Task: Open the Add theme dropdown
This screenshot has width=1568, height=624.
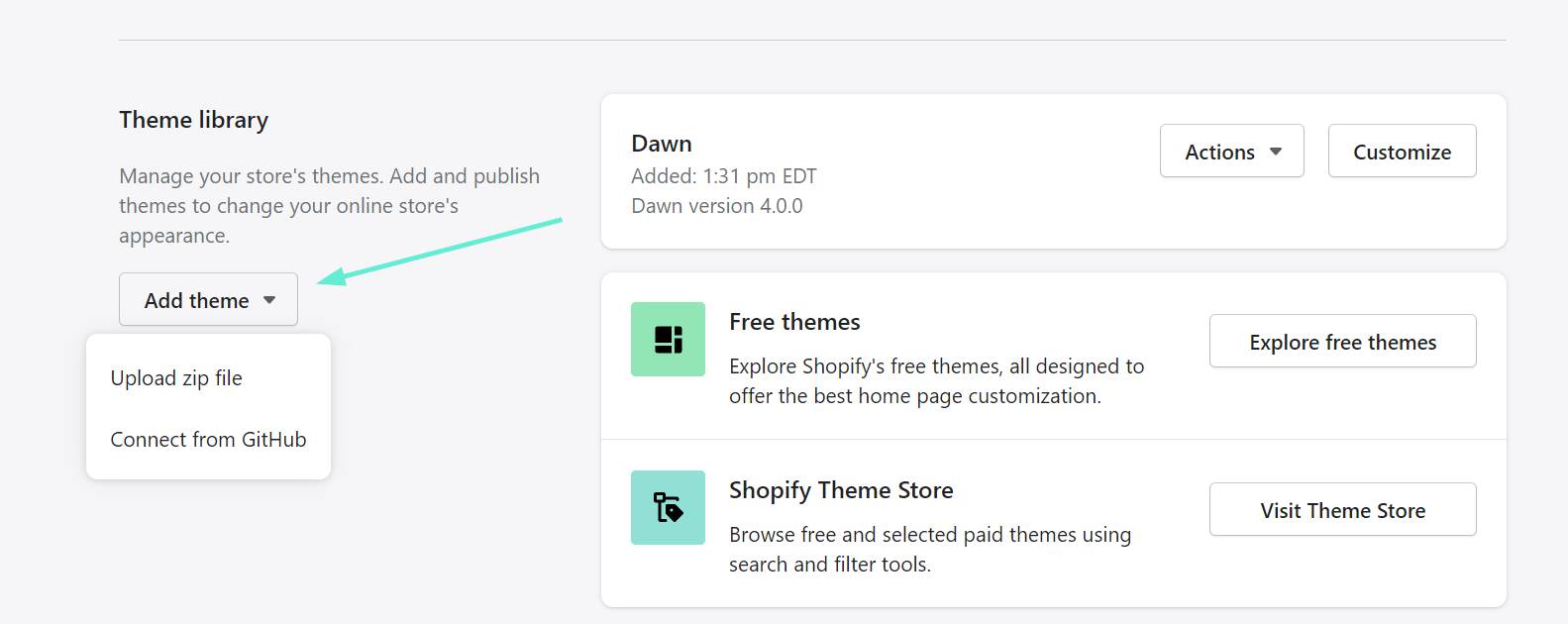Action: coord(208,299)
